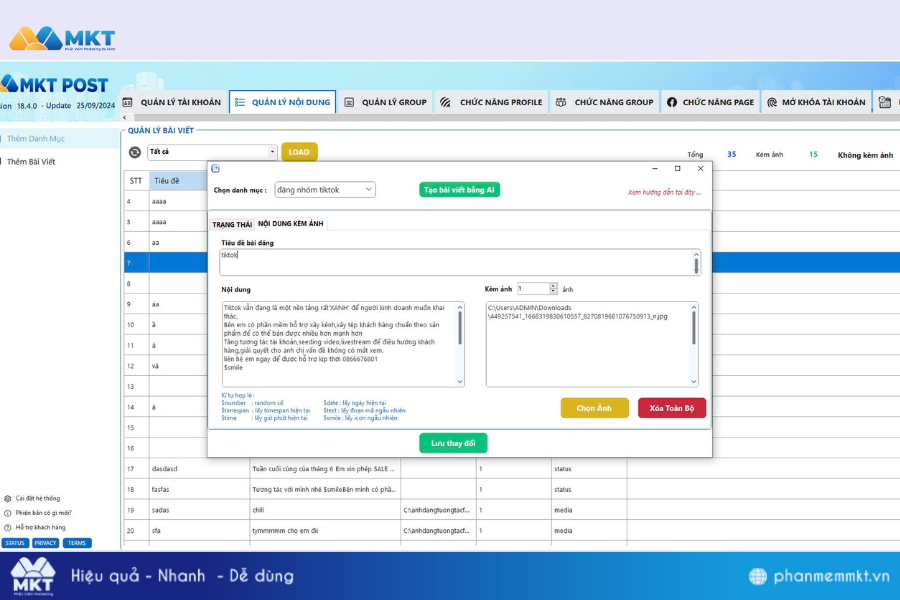Click the STT column header
Screen dimensions: 900x600
point(136,181)
